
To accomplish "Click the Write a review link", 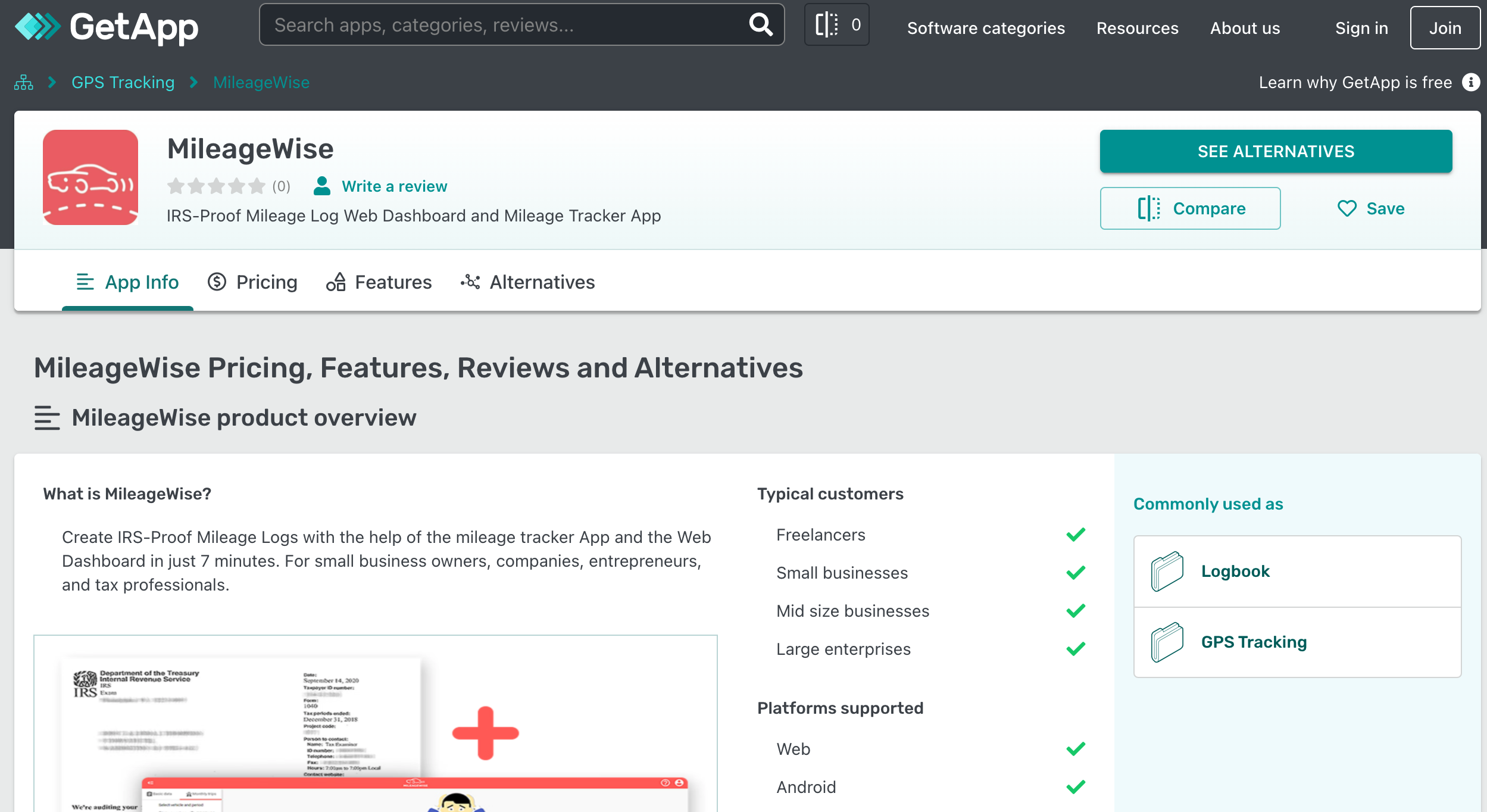I will tap(394, 186).
